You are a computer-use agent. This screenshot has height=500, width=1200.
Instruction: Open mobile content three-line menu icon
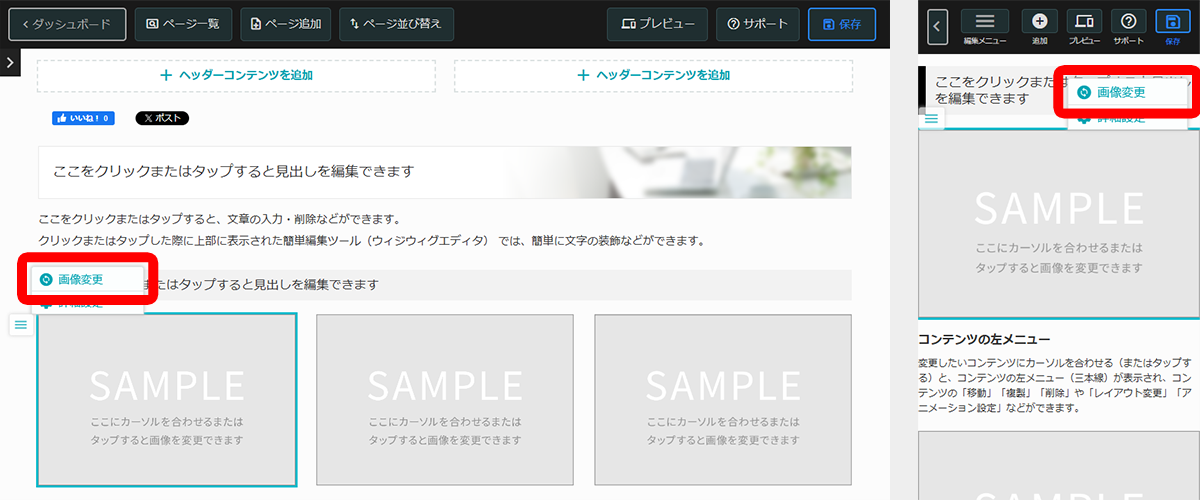click(x=931, y=119)
